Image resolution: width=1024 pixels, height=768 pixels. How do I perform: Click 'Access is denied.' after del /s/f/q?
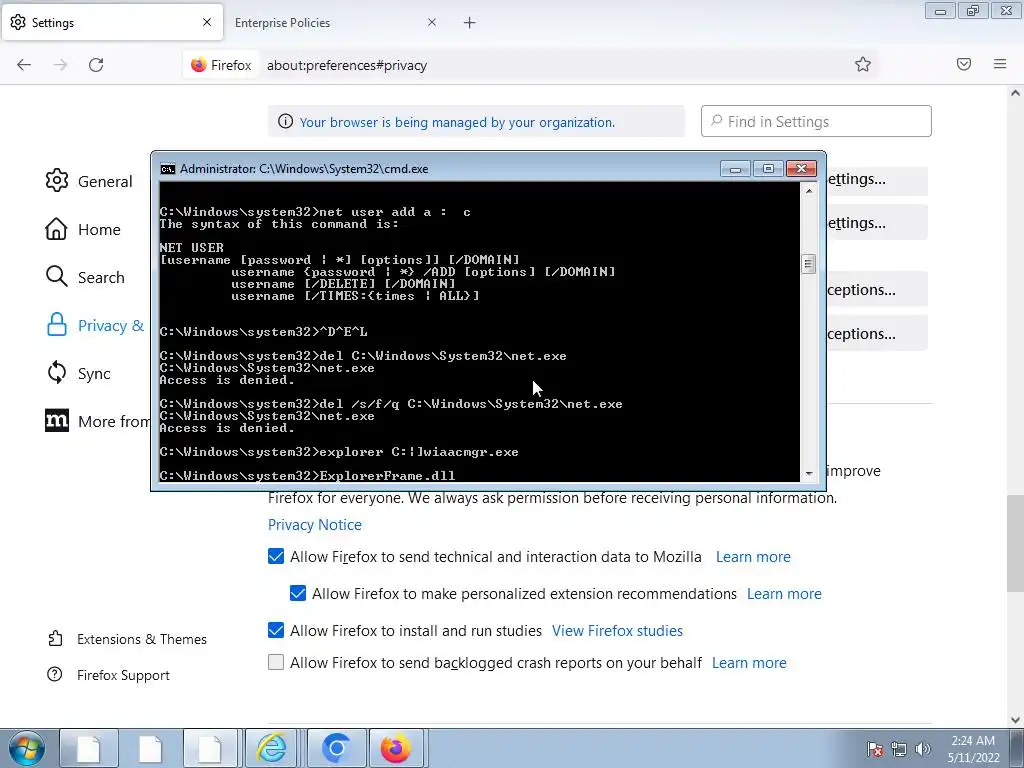(227, 428)
